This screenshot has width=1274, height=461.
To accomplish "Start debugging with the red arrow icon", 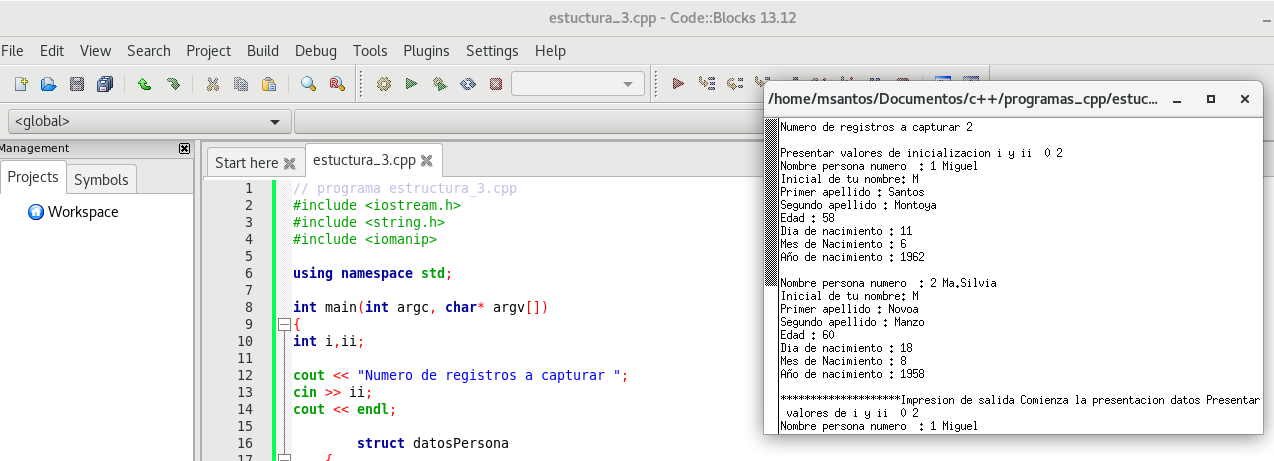I will [x=678, y=85].
